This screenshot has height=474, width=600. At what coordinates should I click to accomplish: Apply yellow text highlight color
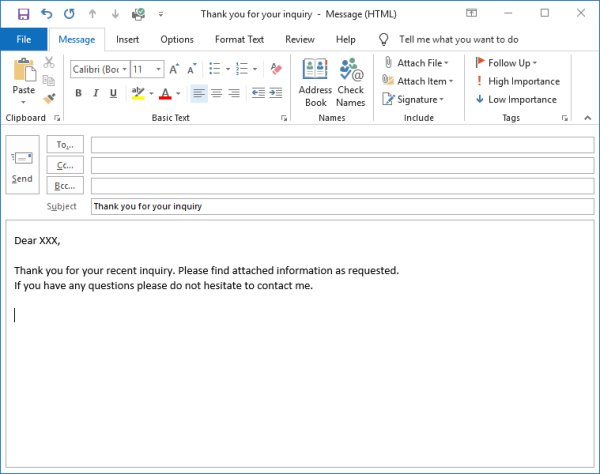pyautogui.click(x=138, y=93)
